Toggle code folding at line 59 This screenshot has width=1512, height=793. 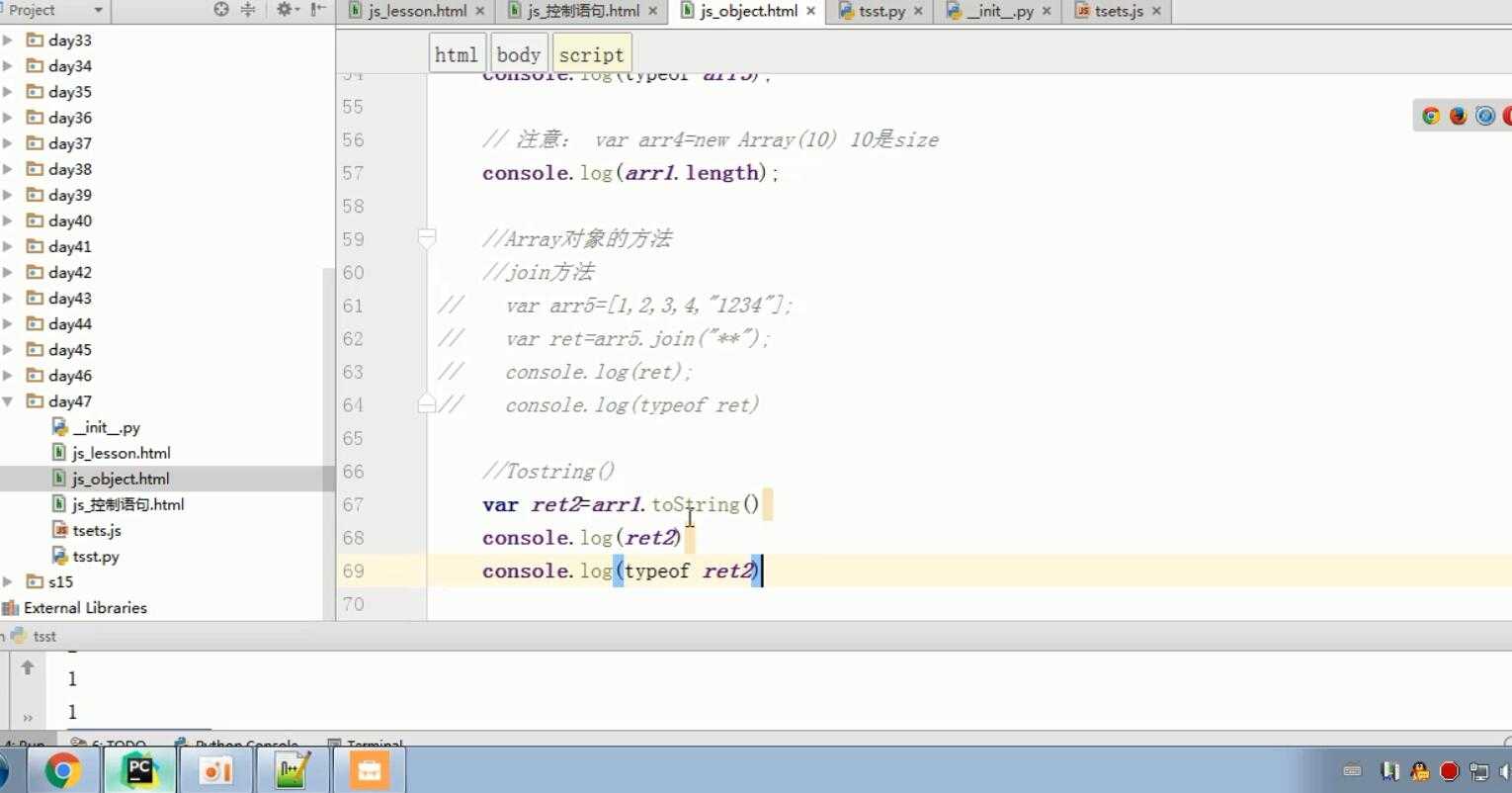(x=427, y=238)
